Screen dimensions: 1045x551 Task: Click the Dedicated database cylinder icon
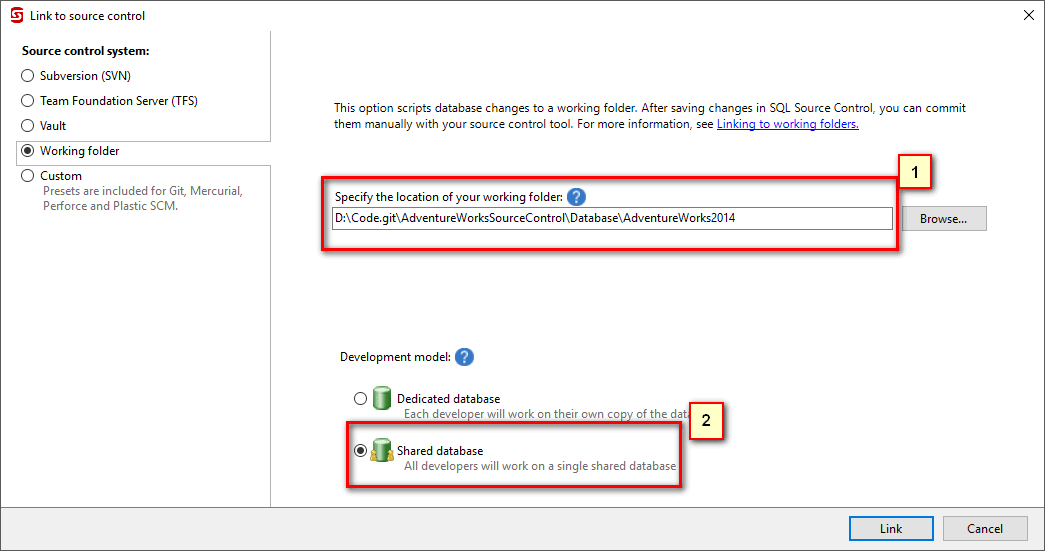click(382, 398)
